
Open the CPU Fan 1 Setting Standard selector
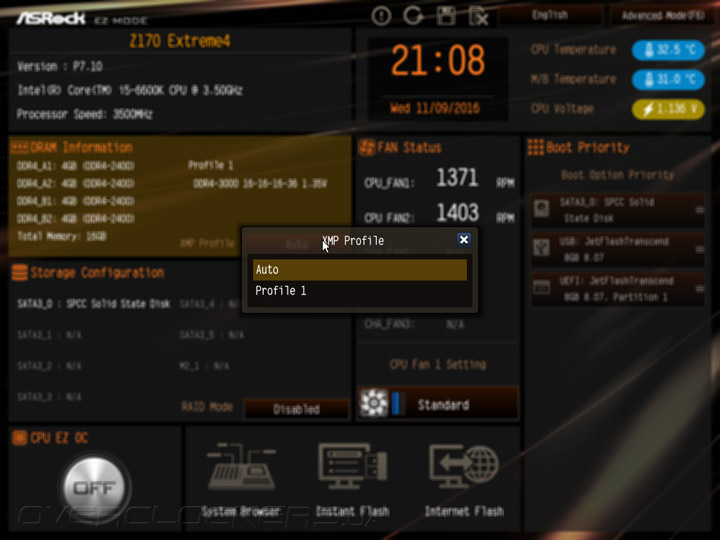438,404
